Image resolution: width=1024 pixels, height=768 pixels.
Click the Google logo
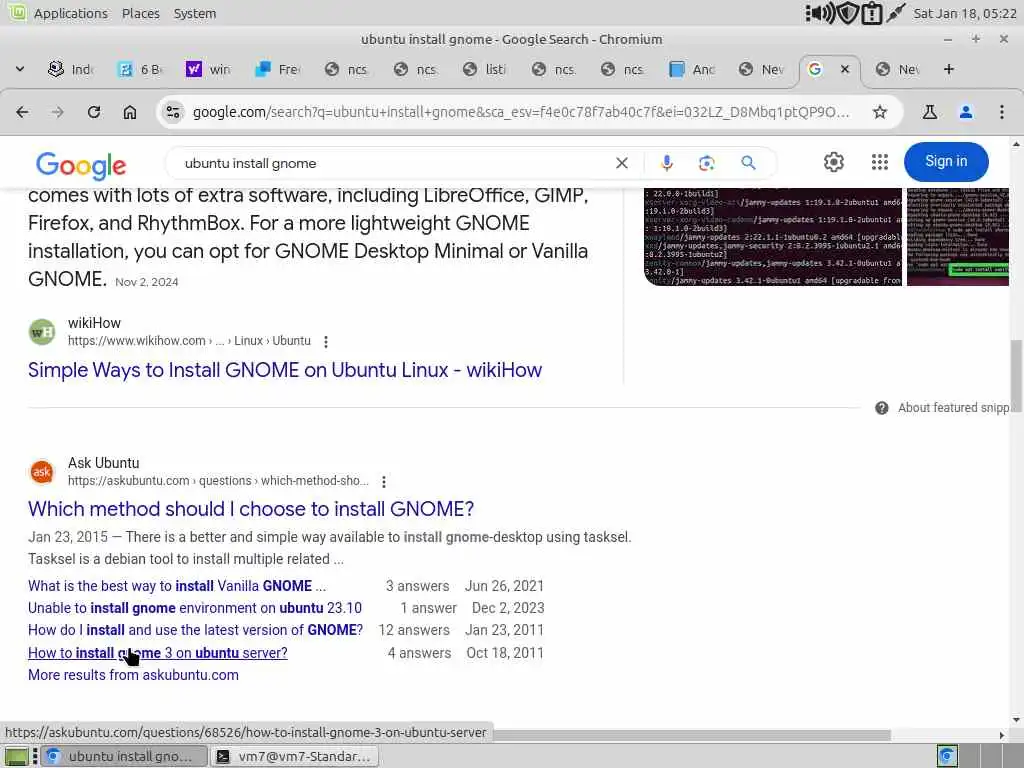coord(81,166)
